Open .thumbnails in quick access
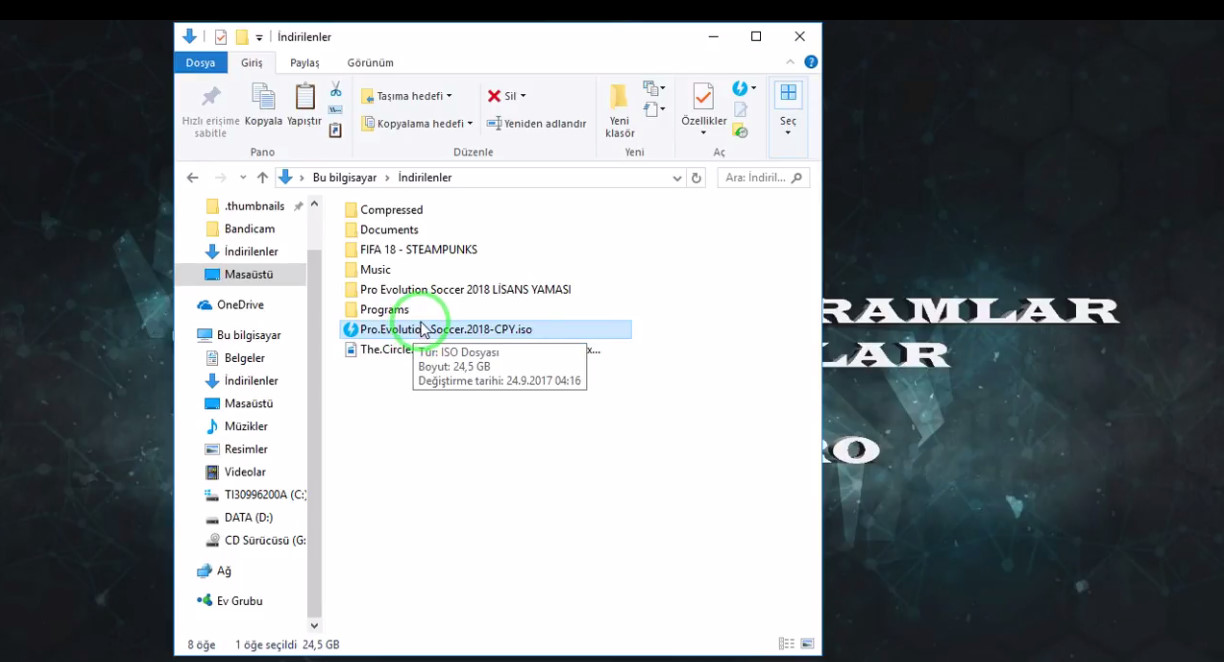Viewport: 1224px width, 662px height. [254, 206]
